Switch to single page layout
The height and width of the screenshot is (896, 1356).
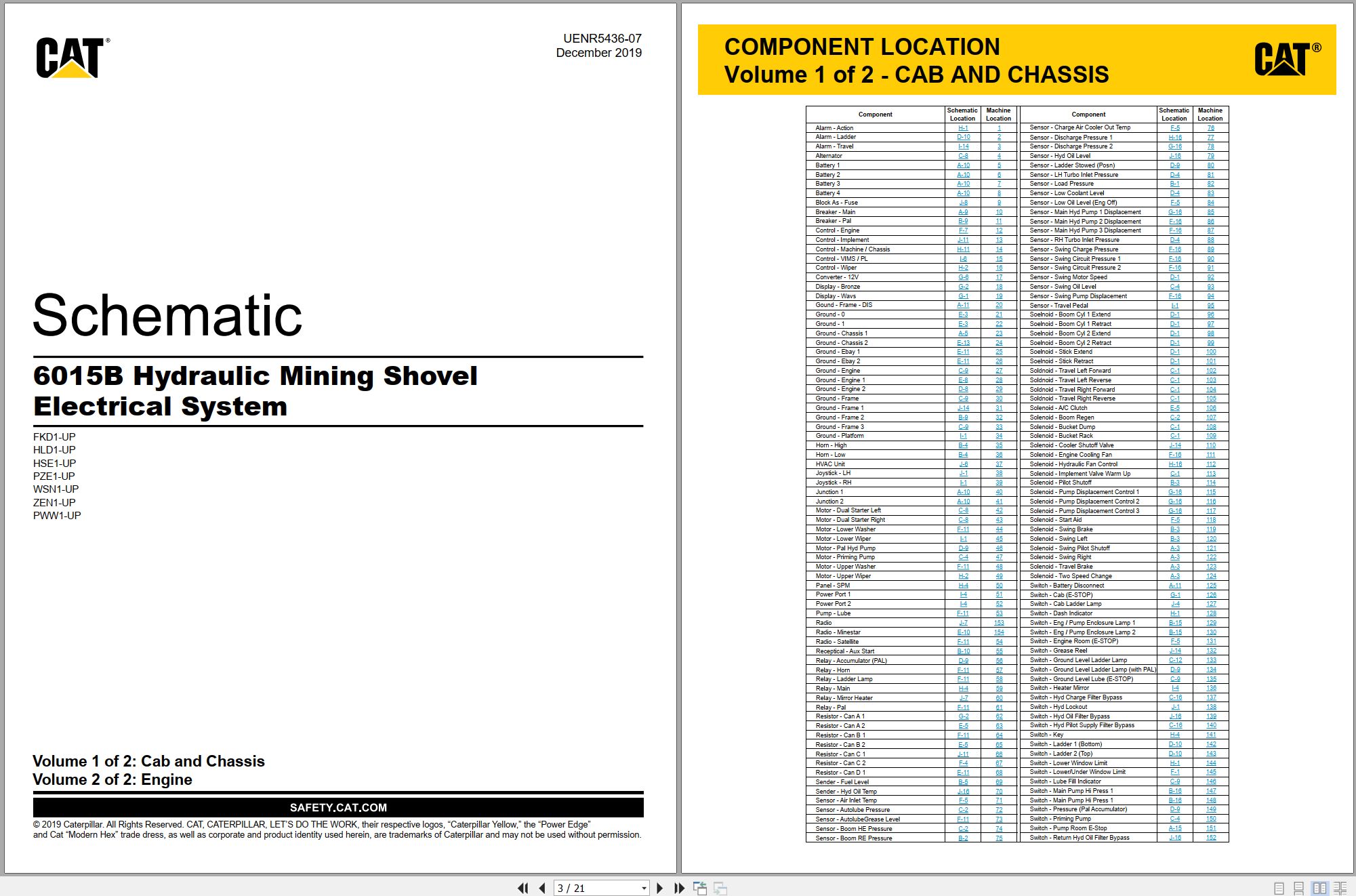tap(1279, 888)
